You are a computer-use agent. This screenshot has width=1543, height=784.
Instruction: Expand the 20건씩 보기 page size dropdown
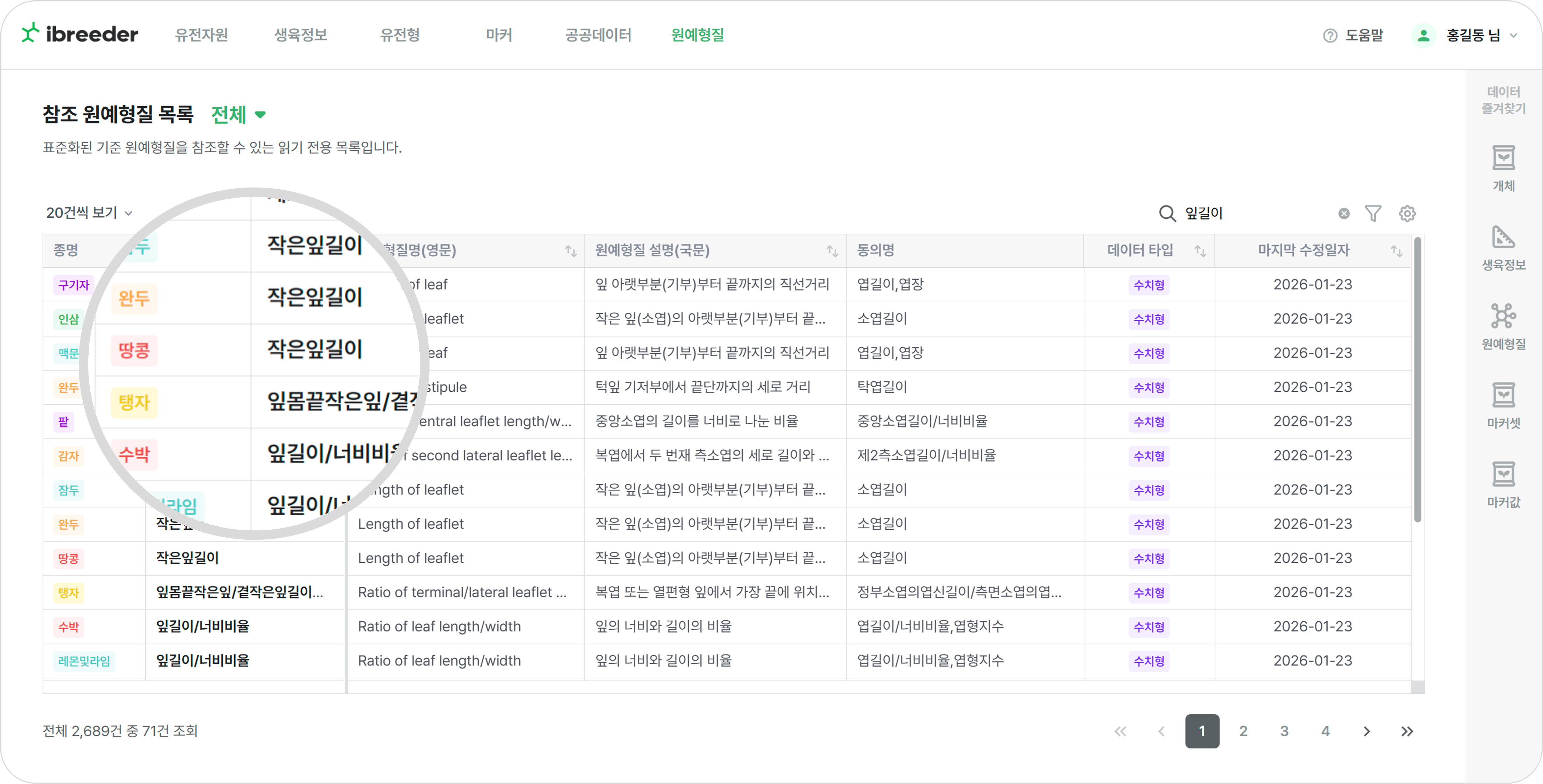[89, 212]
